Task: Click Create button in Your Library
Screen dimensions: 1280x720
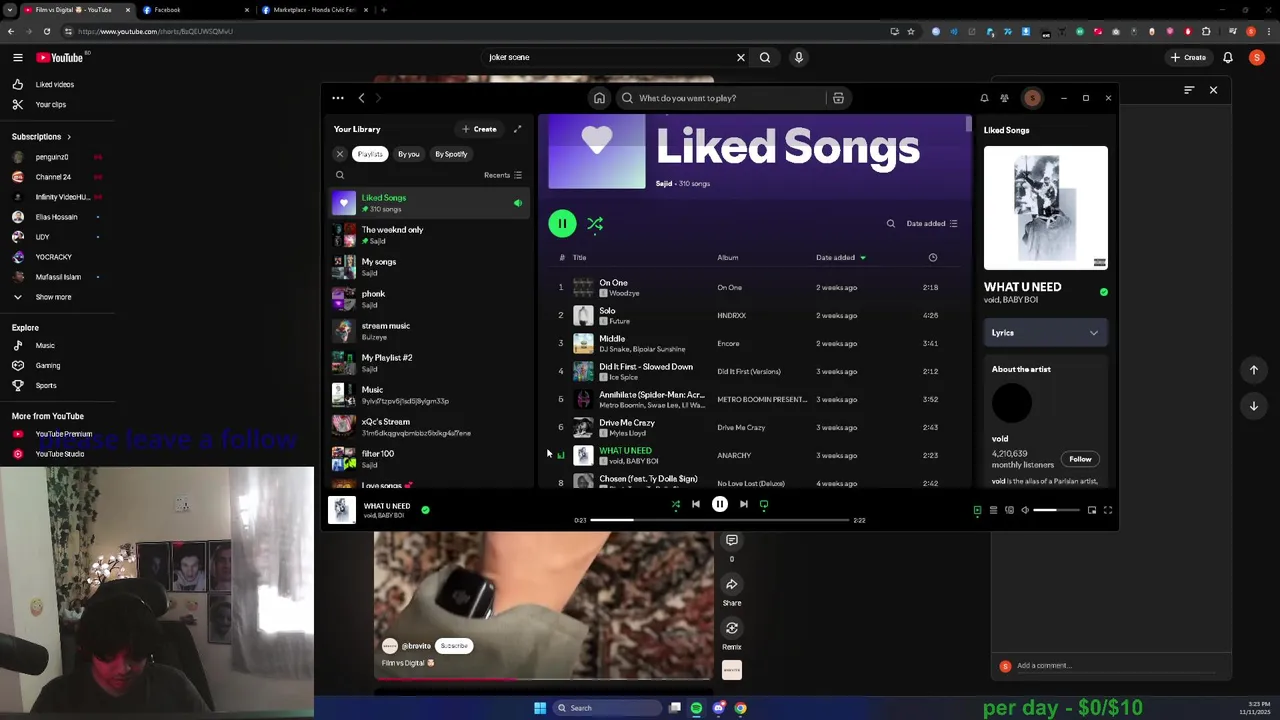Action: (479, 129)
